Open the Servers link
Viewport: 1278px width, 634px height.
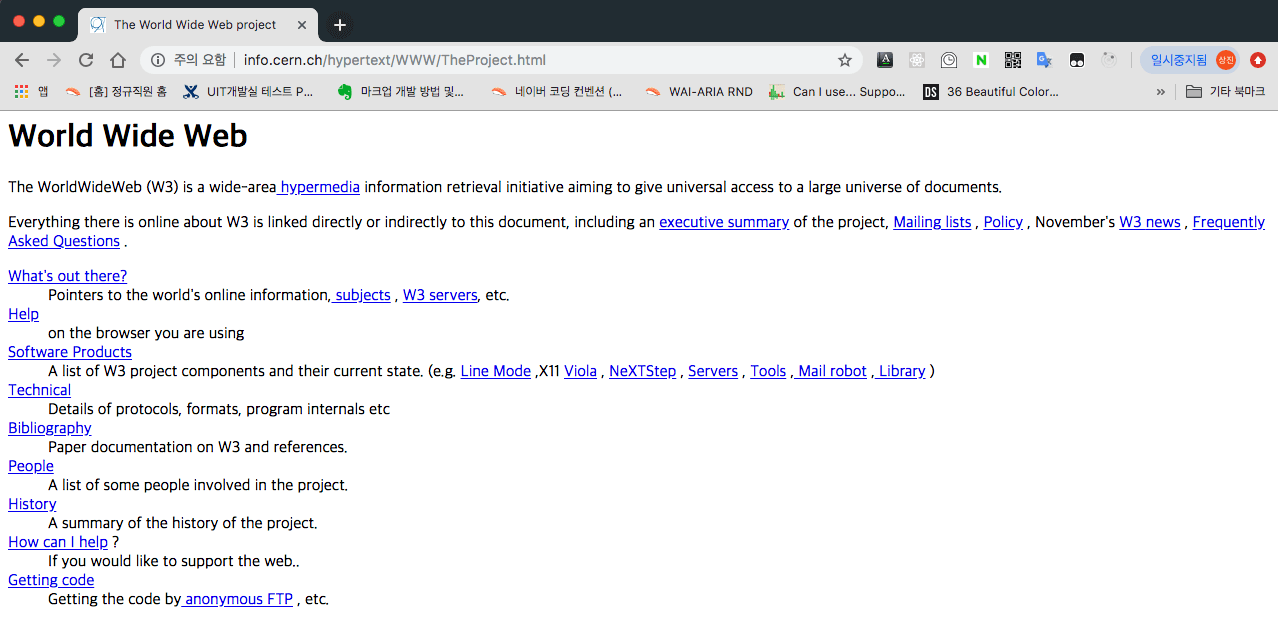pyautogui.click(x=713, y=371)
